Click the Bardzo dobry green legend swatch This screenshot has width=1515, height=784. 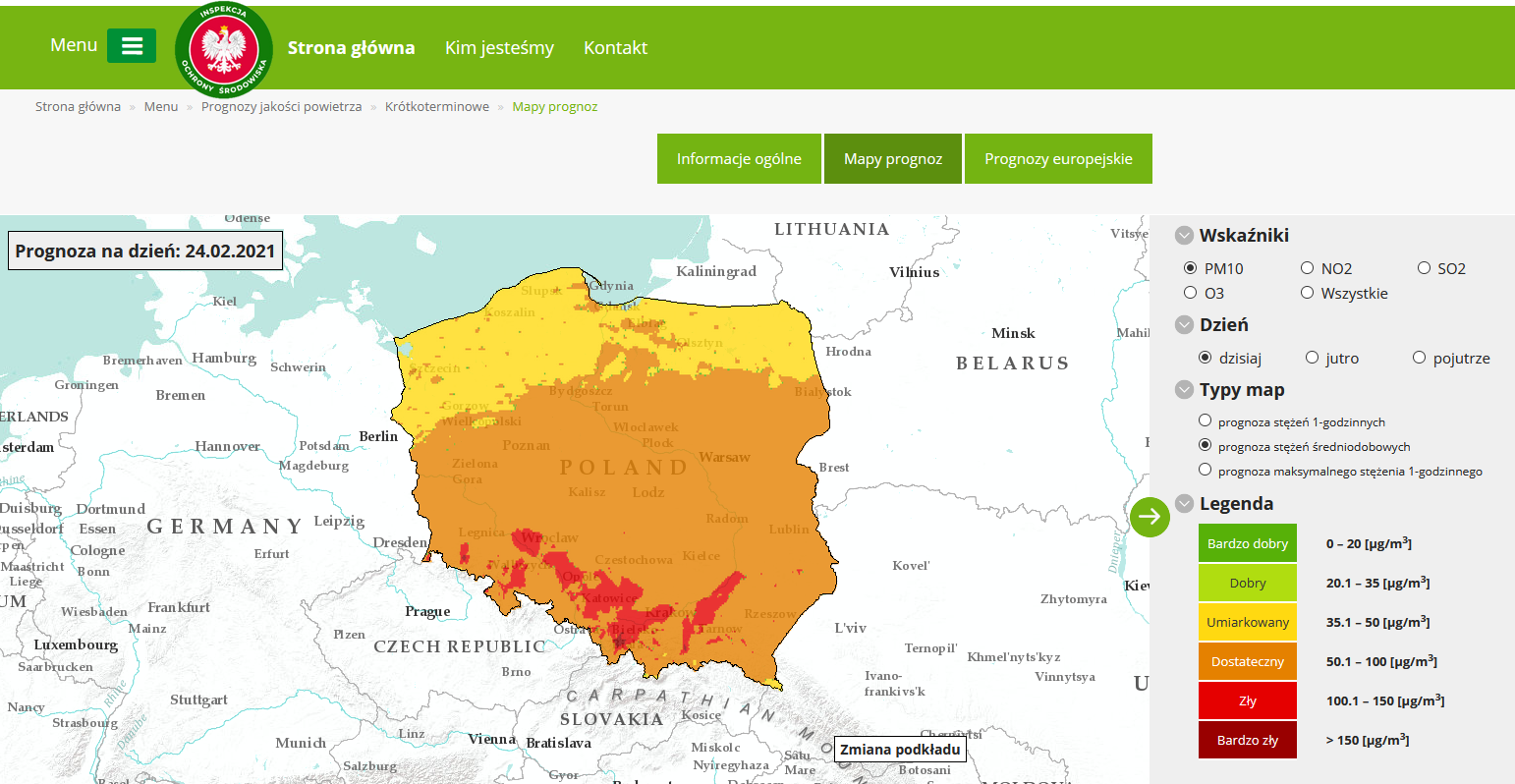[1248, 543]
